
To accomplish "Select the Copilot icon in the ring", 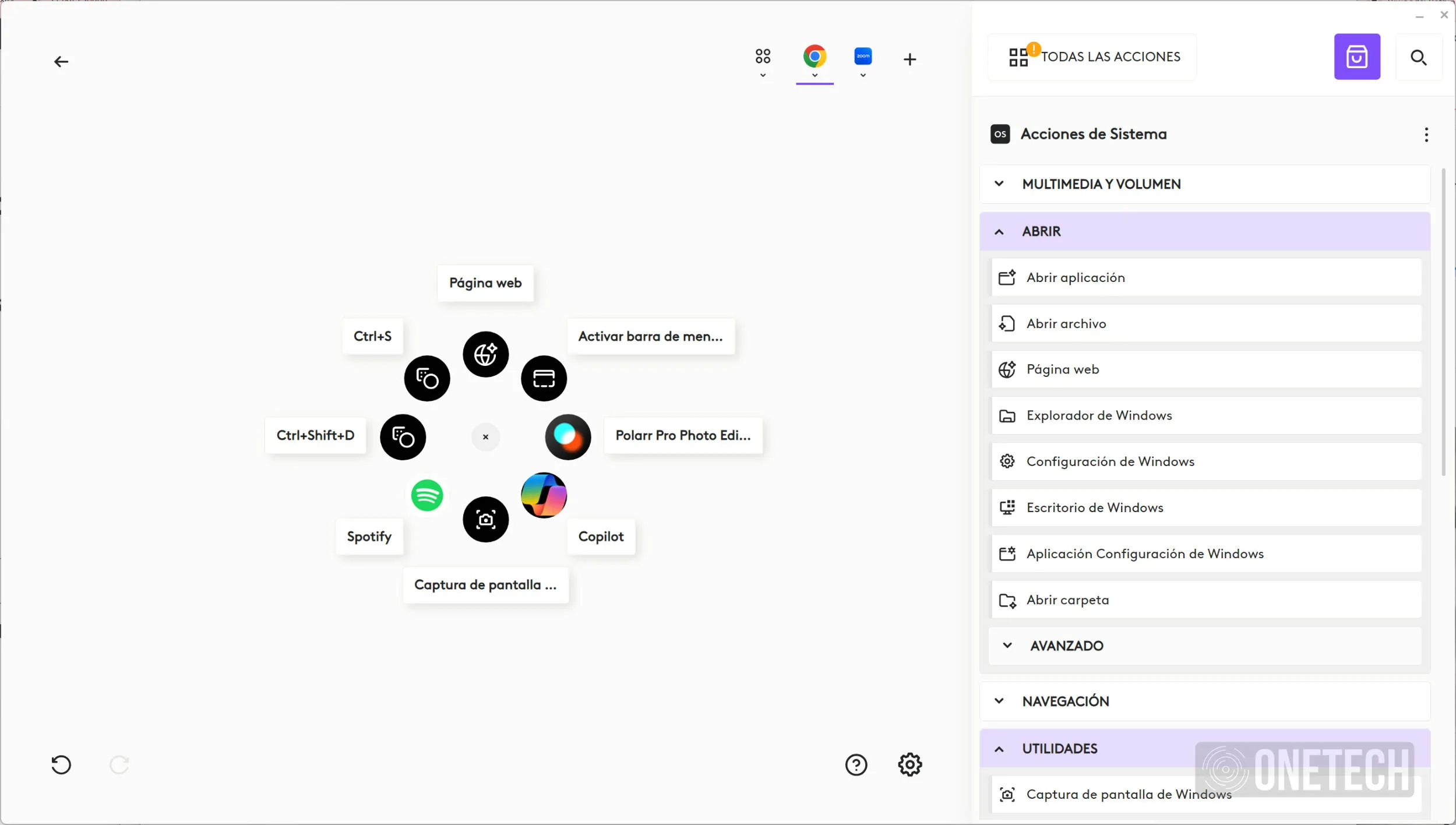I will coord(544,495).
